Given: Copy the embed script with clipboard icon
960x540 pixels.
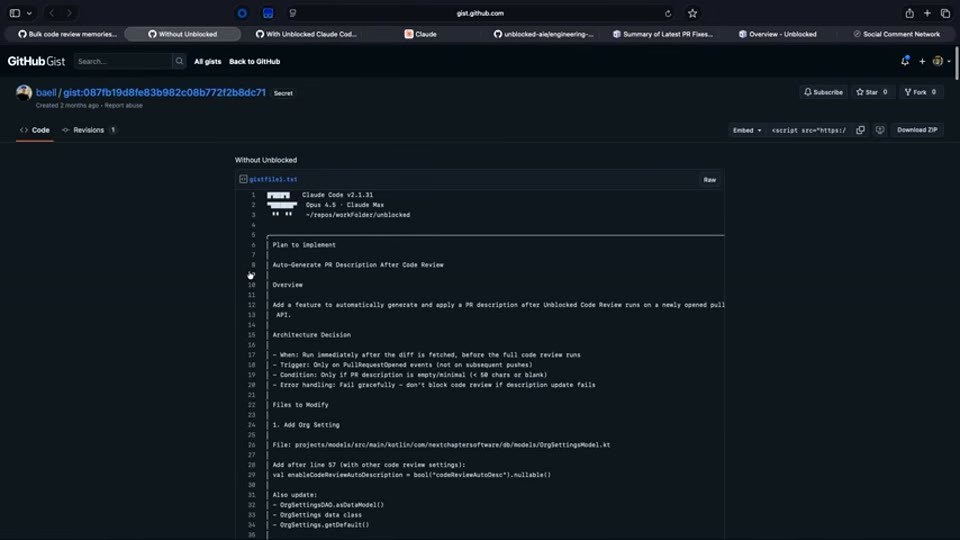Looking at the screenshot, I should [860, 130].
